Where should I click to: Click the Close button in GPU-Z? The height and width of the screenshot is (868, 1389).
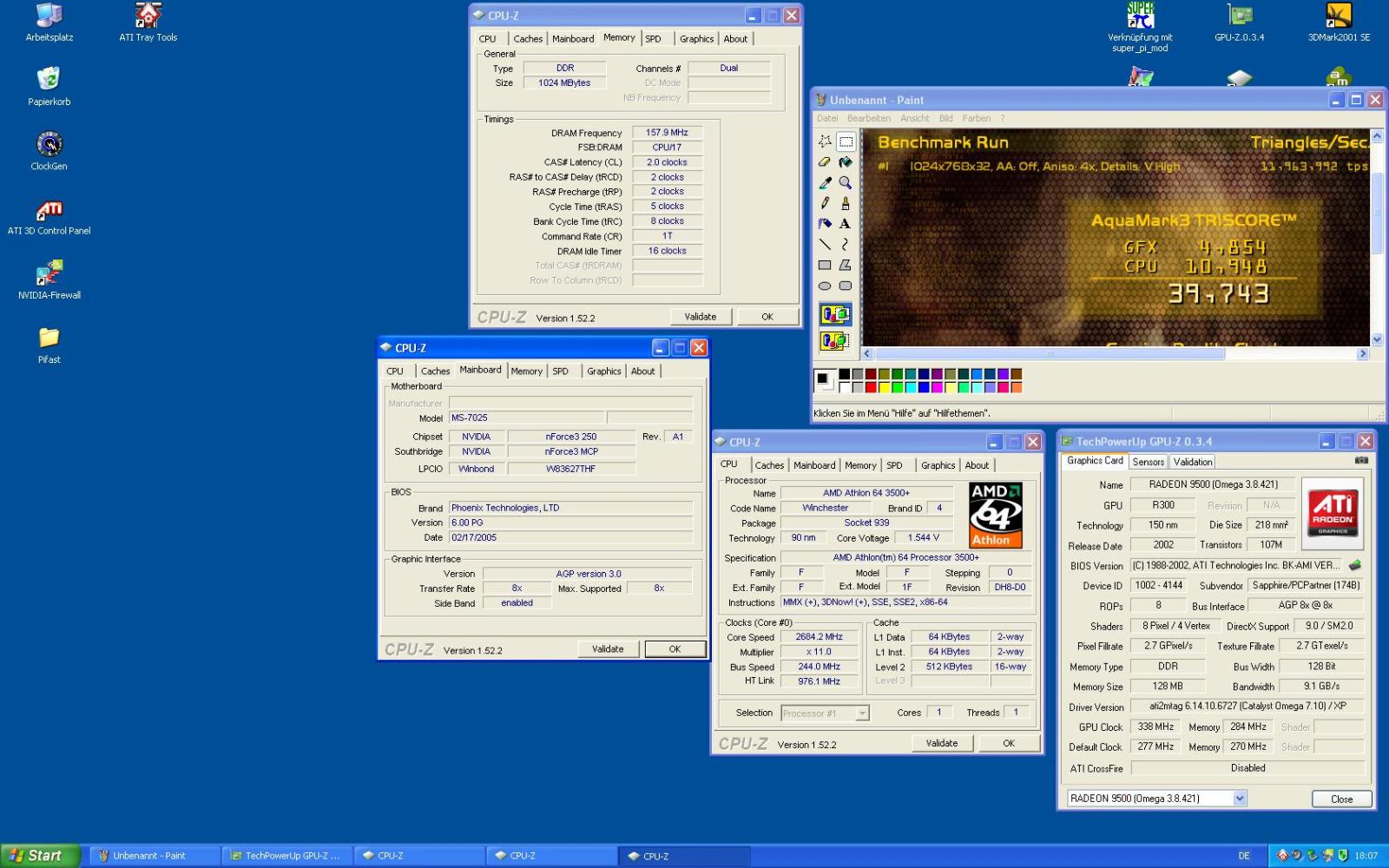(x=1341, y=799)
